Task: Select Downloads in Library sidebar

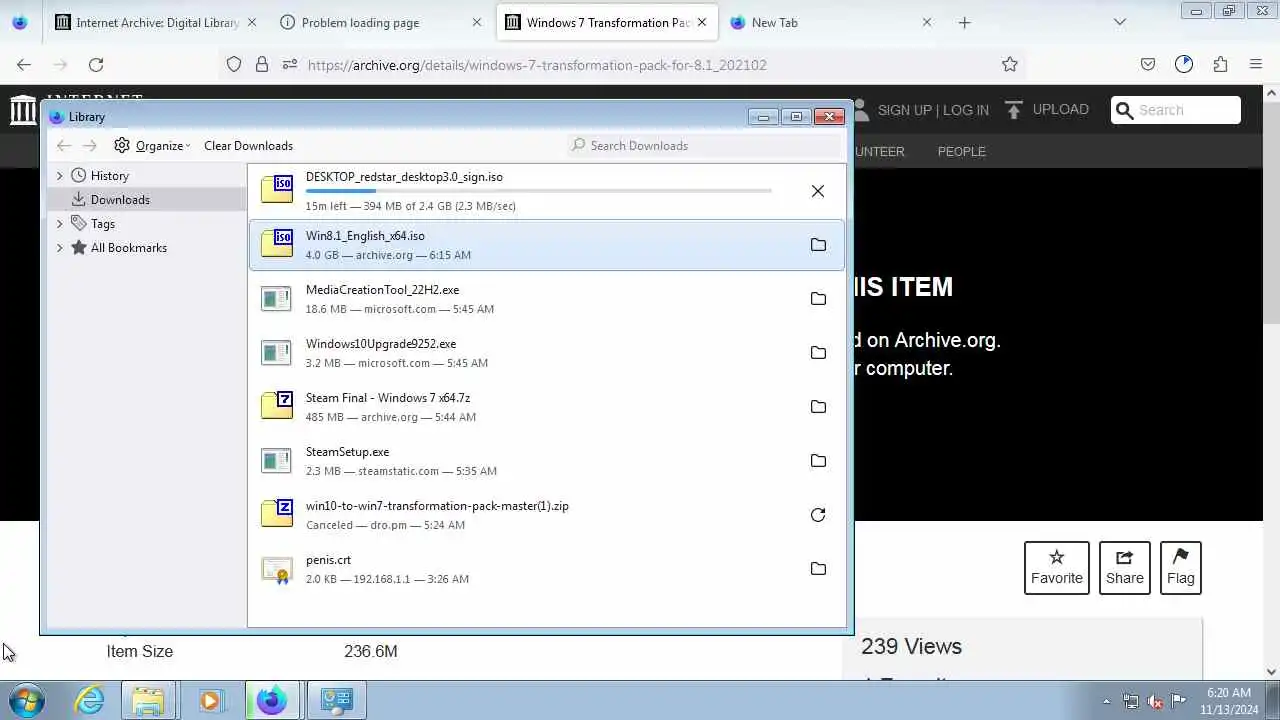Action: pos(146,200)
